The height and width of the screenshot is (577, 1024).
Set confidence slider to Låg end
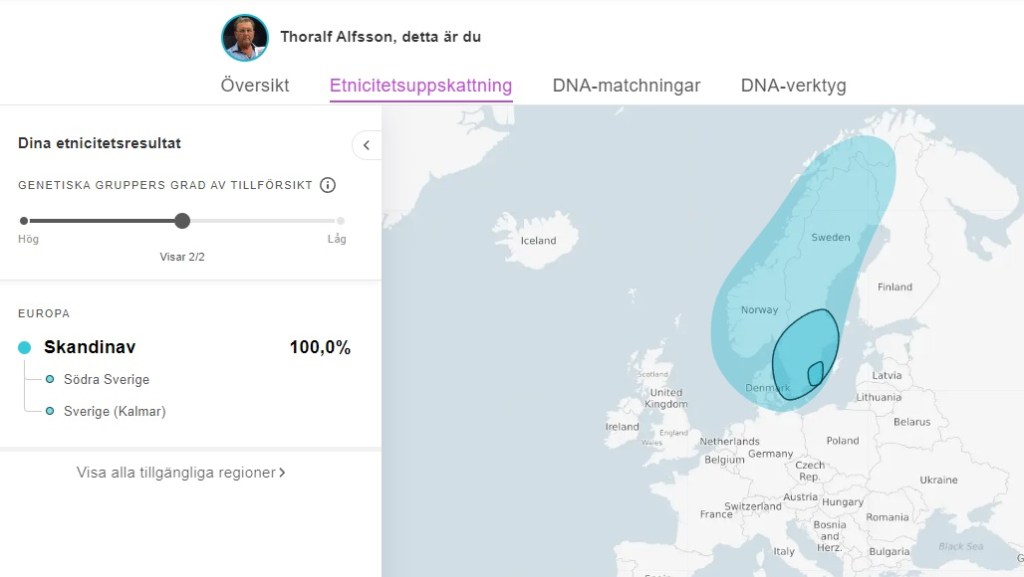coord(341,221)
